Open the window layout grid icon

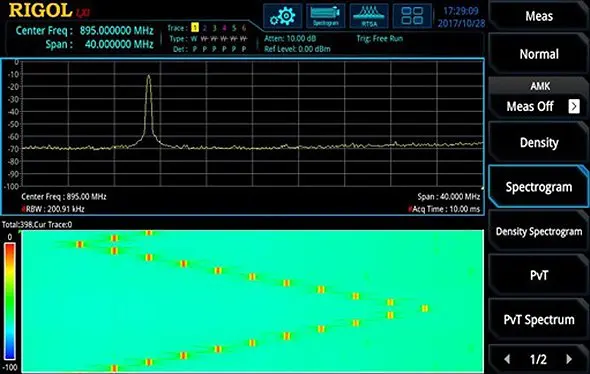pos(412,16)
